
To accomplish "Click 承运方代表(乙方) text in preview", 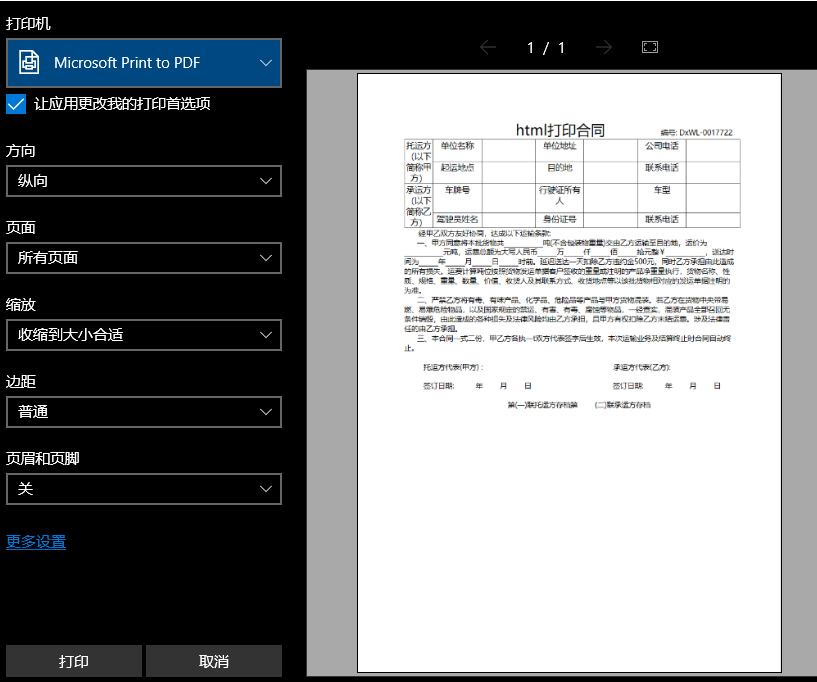I will pyautogui.click(x=642, y=367).
